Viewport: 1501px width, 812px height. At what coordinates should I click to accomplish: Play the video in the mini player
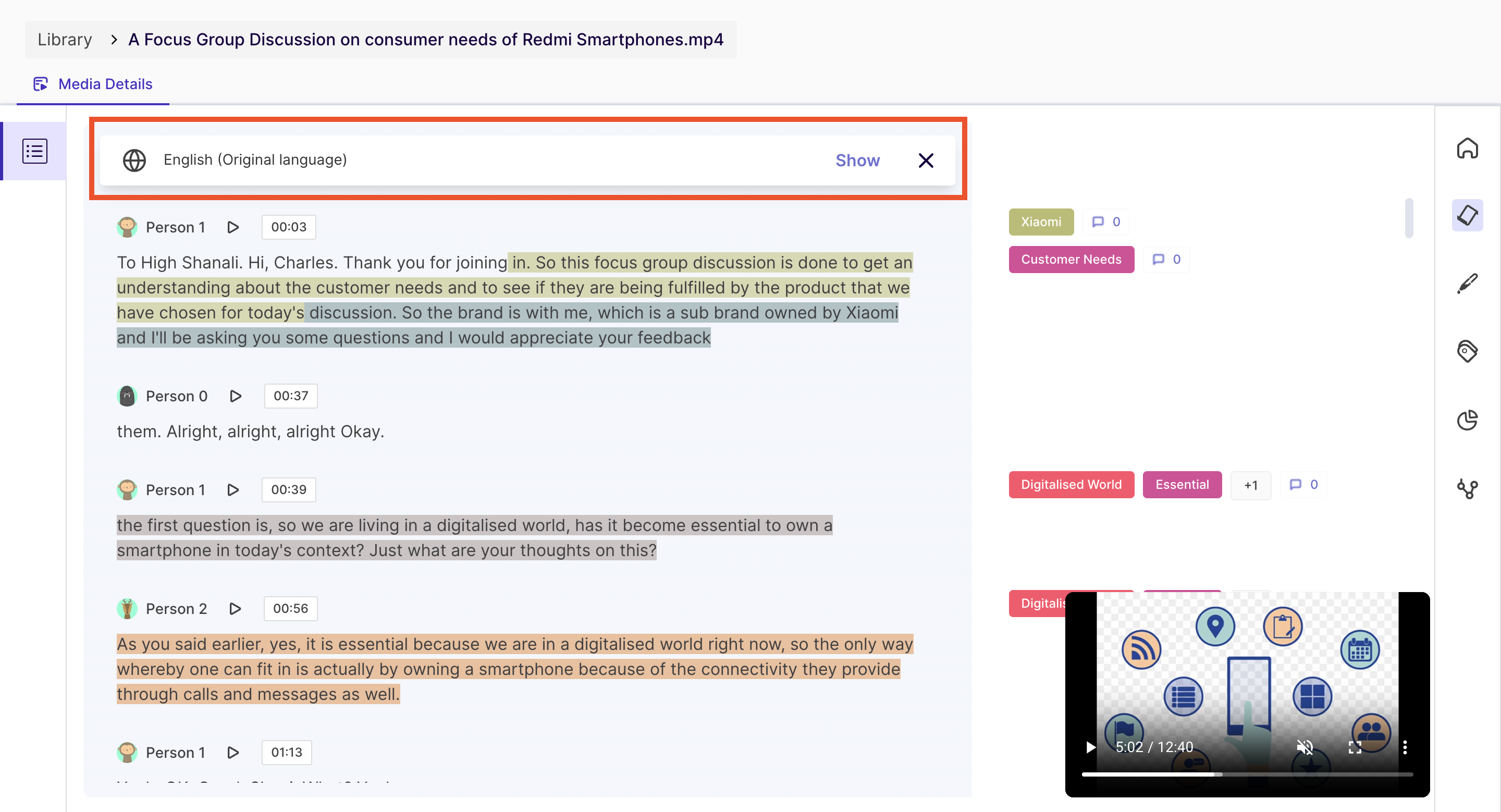(x=1090, y=747)
